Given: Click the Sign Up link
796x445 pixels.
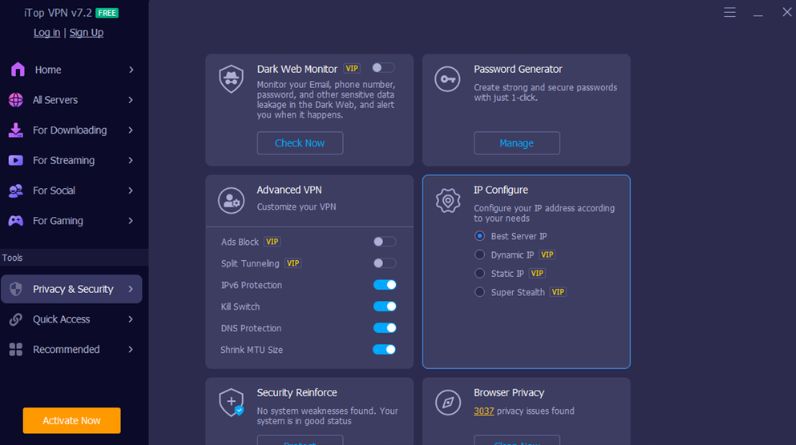Looking at the screenshot, I should (x=86, y=32).
